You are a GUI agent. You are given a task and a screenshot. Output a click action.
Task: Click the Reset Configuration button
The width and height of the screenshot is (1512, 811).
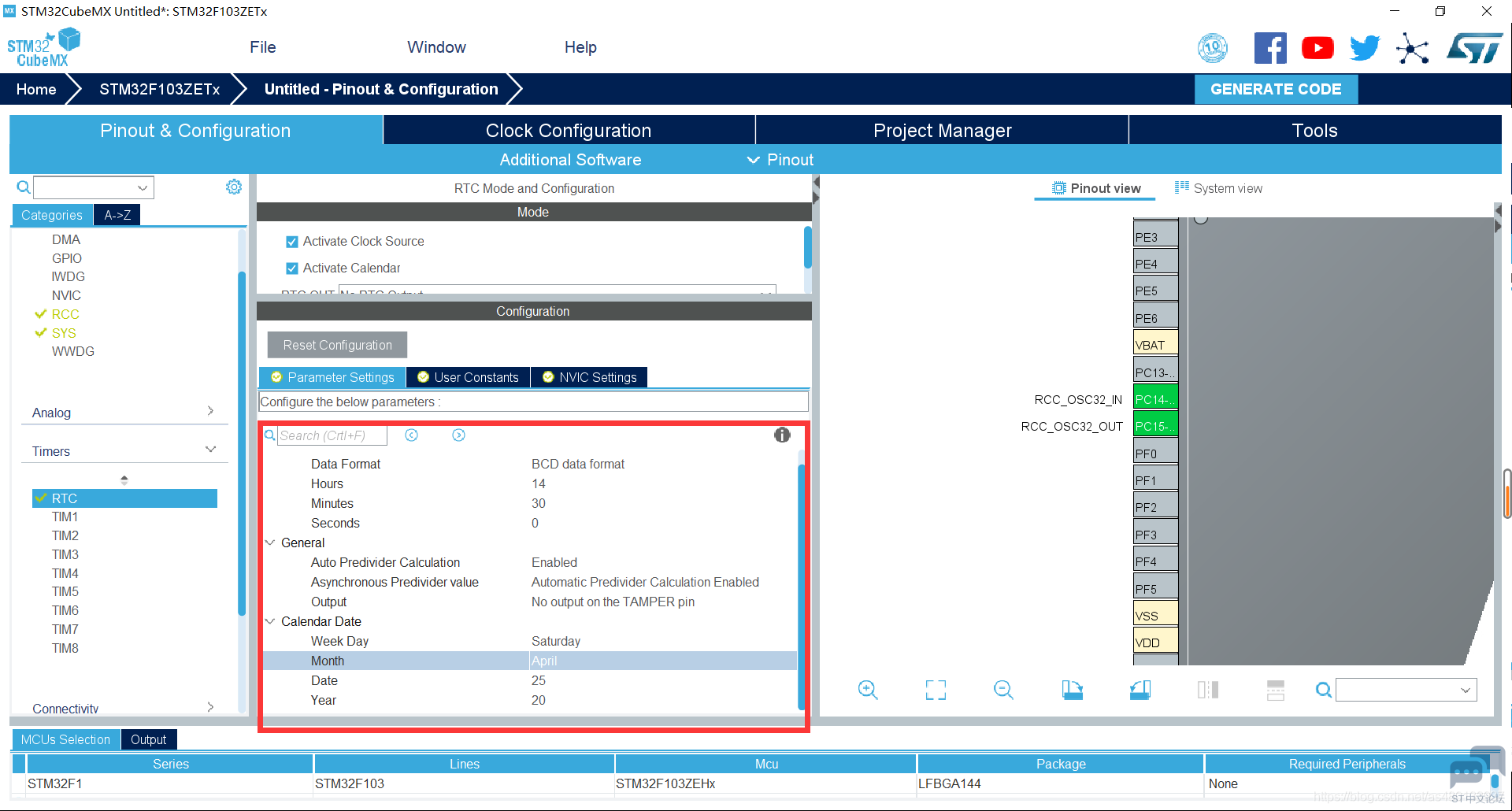[x=337, y=346]
